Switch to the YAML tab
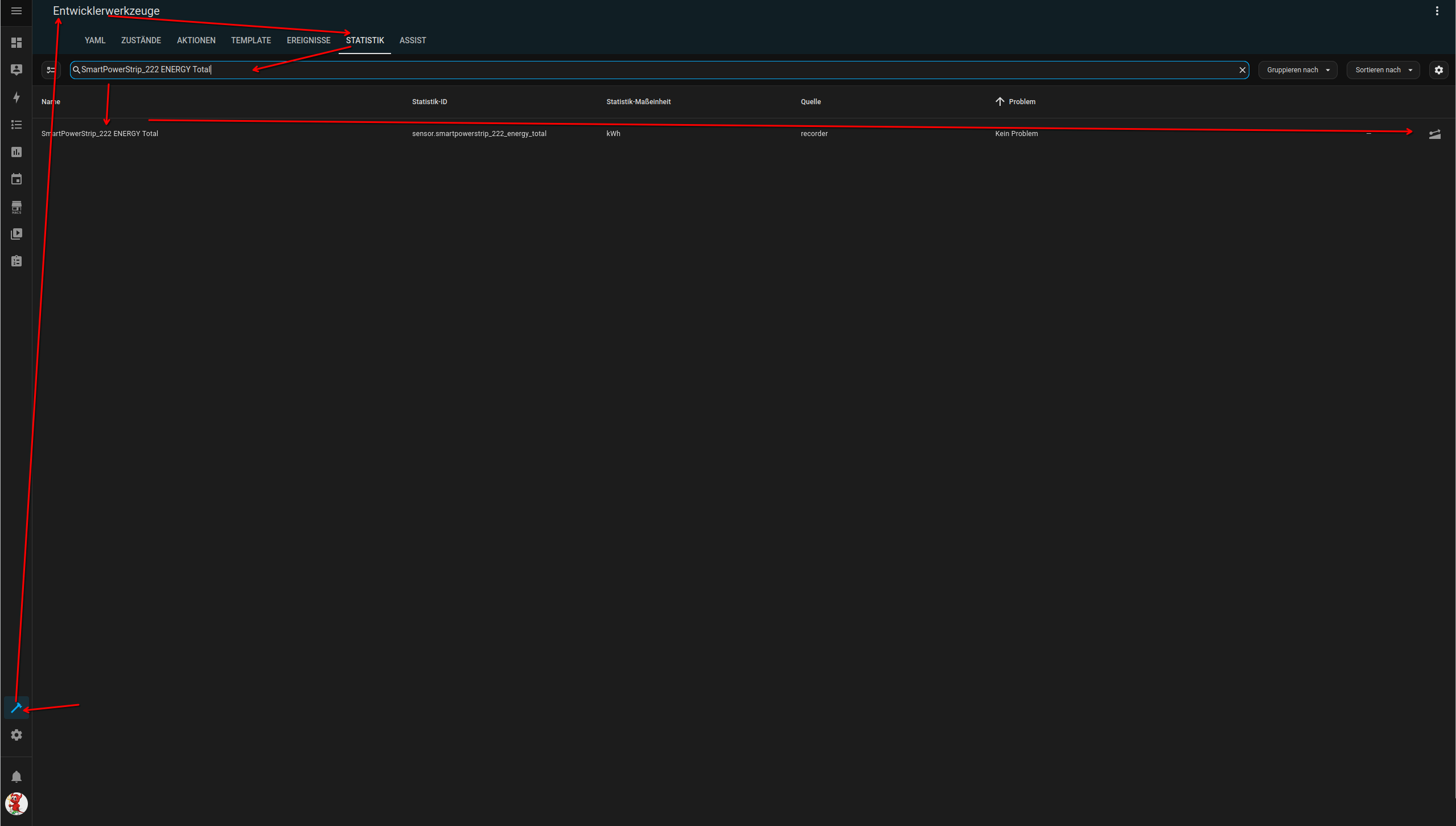Viewport: 1456px width, 826px height. coord(95,40)
